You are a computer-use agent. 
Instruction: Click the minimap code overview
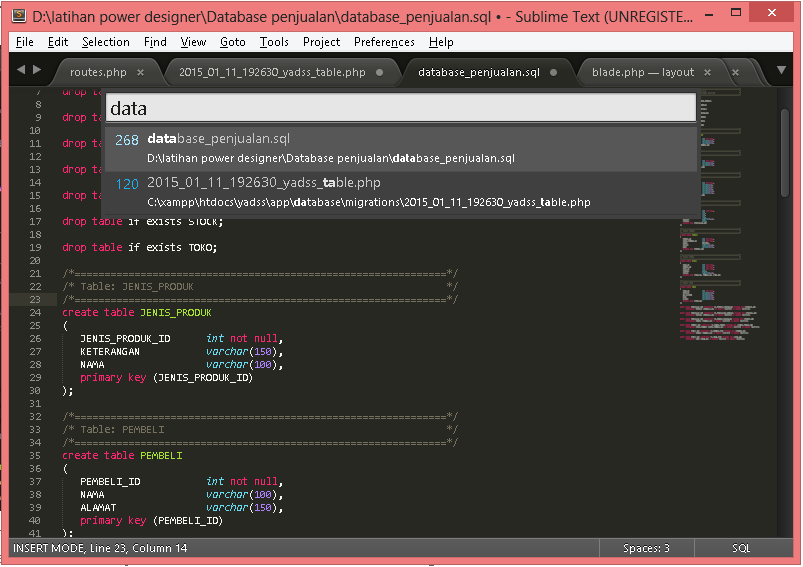(719, 215)
